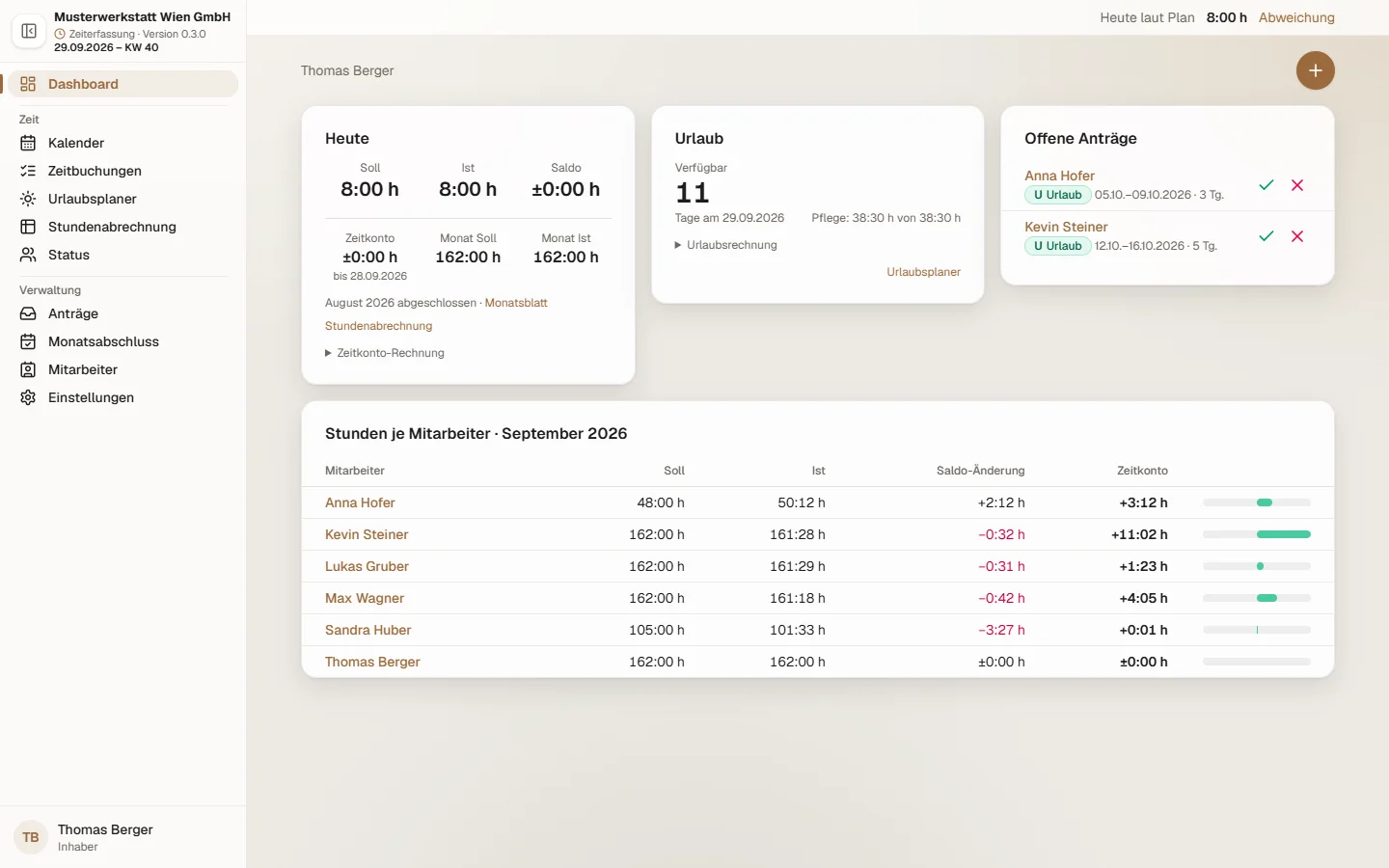Click the Pflege 38:30 h text
Screen dimensions: 1389x868
pyautogui.click(x=885, y=218)
